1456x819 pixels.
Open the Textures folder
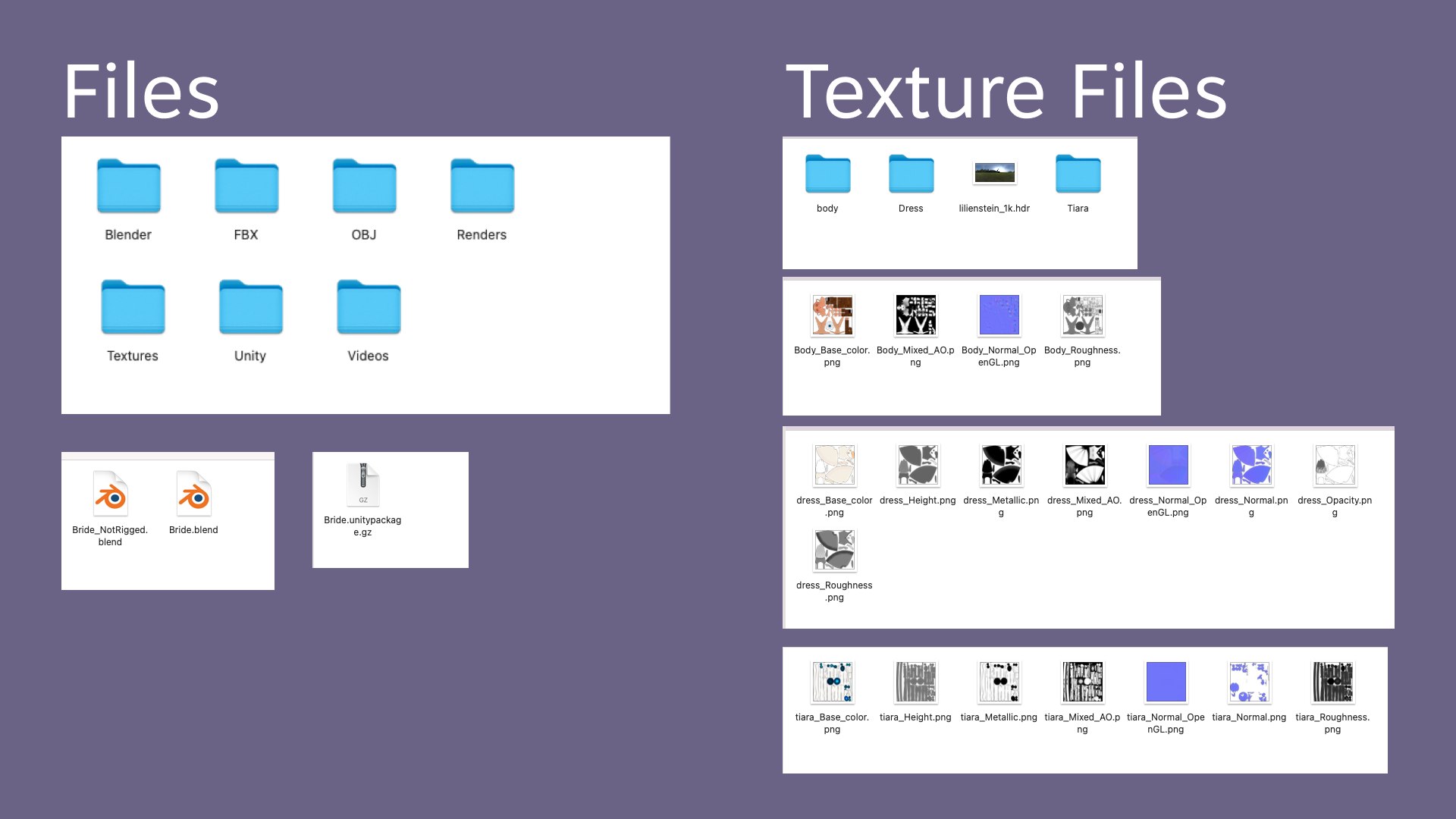click(133, 307)
